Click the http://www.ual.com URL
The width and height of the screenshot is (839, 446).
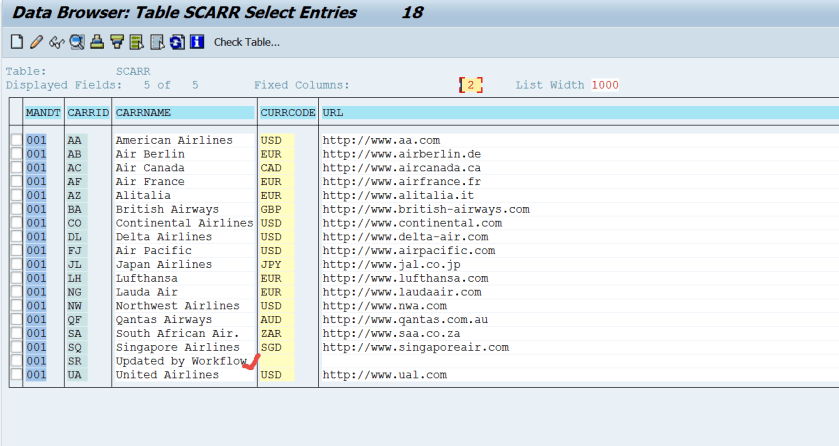384,375
